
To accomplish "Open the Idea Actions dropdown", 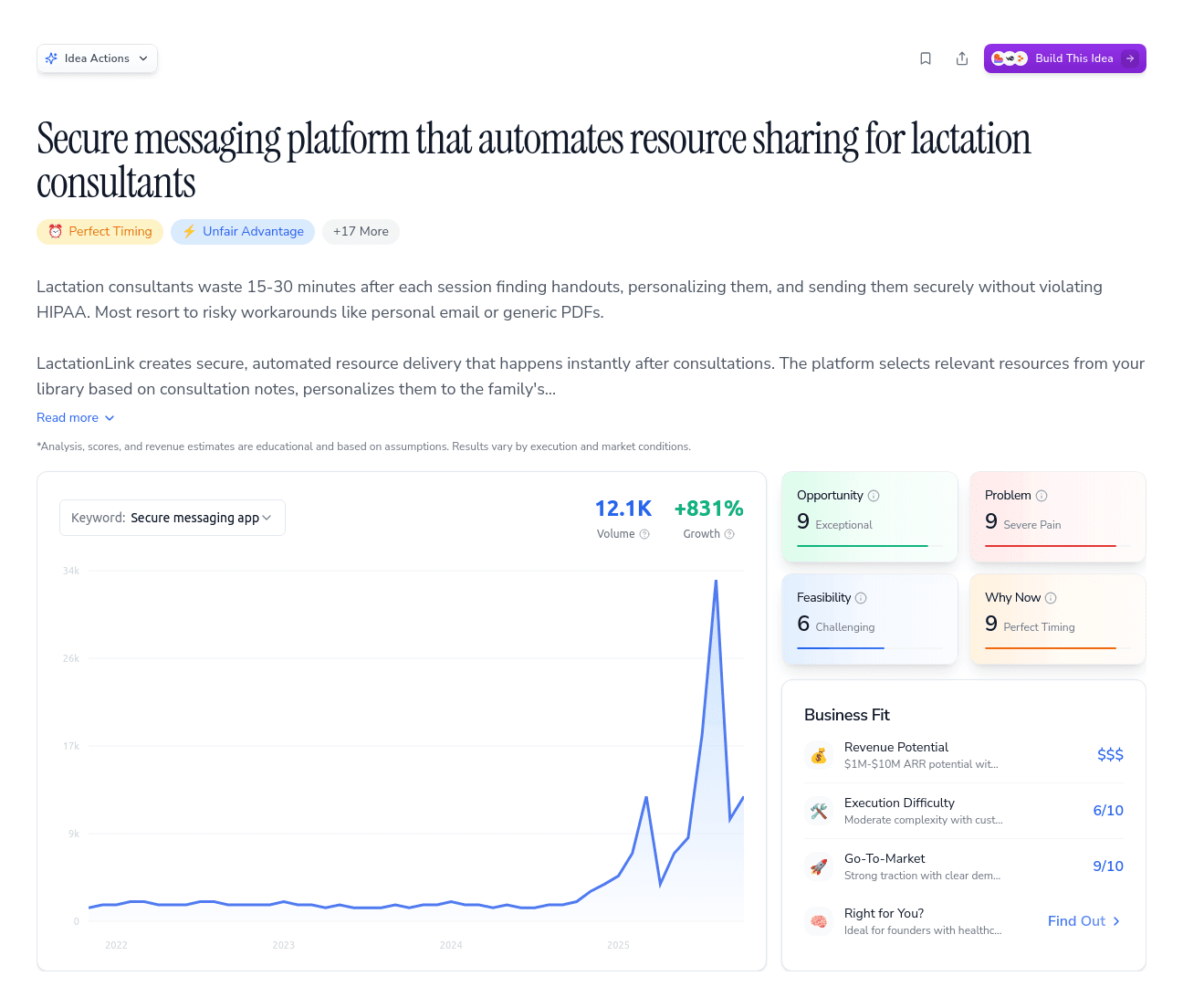I will tap(97, 58).
